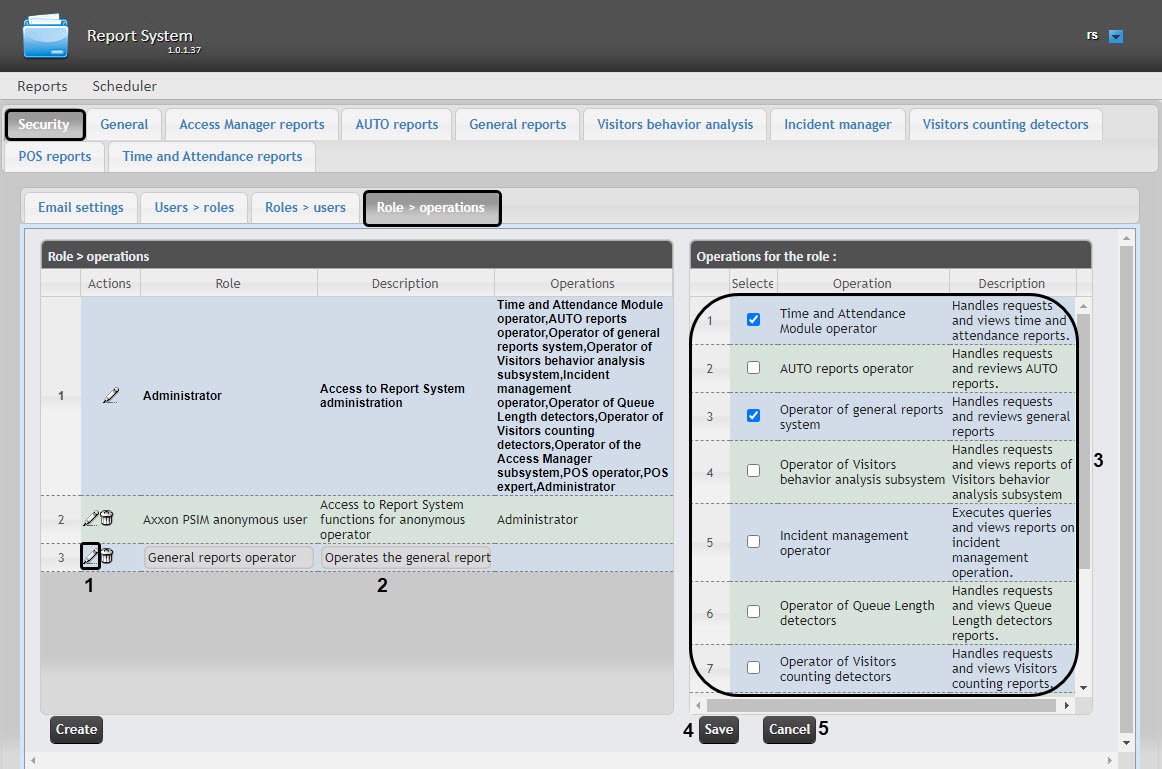Check the Incident management operator box
Viewport: 1162px width, 769px height.
pos(754,542)
